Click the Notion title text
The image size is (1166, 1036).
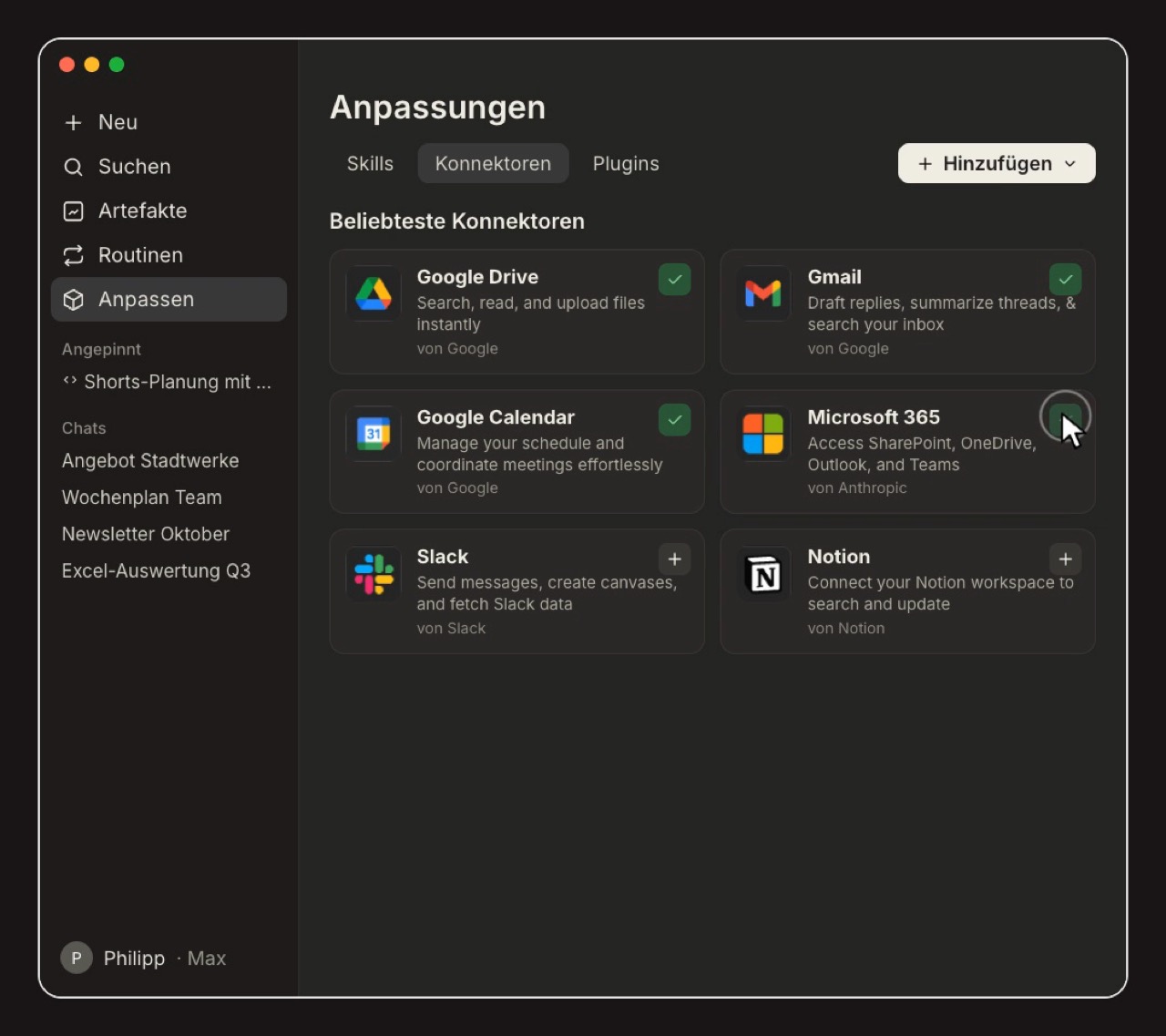click(839, 557)
